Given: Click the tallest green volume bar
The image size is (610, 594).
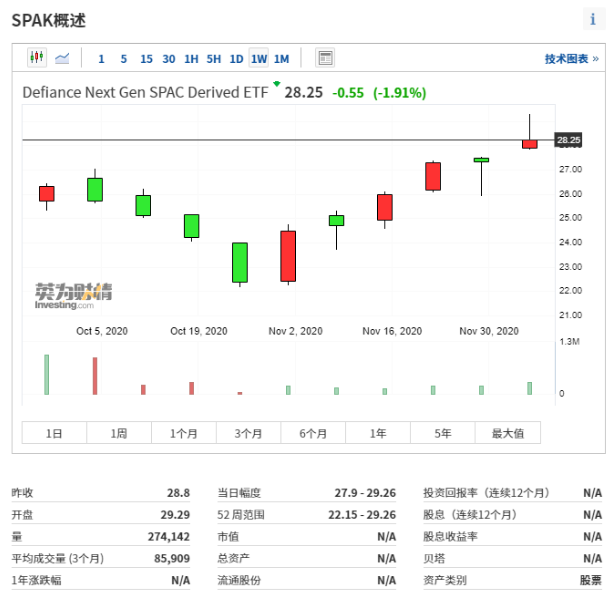Looking at the screenshot, I should click(x=47, y=375).
